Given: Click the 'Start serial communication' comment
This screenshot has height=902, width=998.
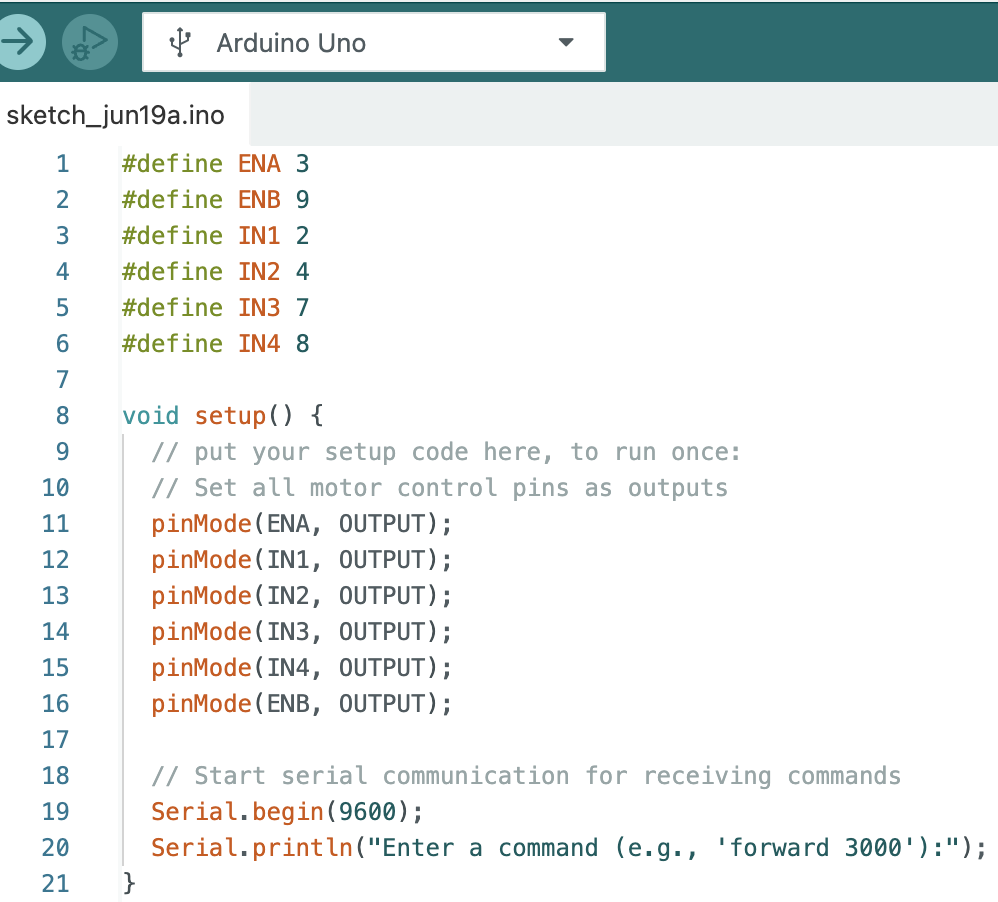Looking at the screenshot, I should 526,776.
